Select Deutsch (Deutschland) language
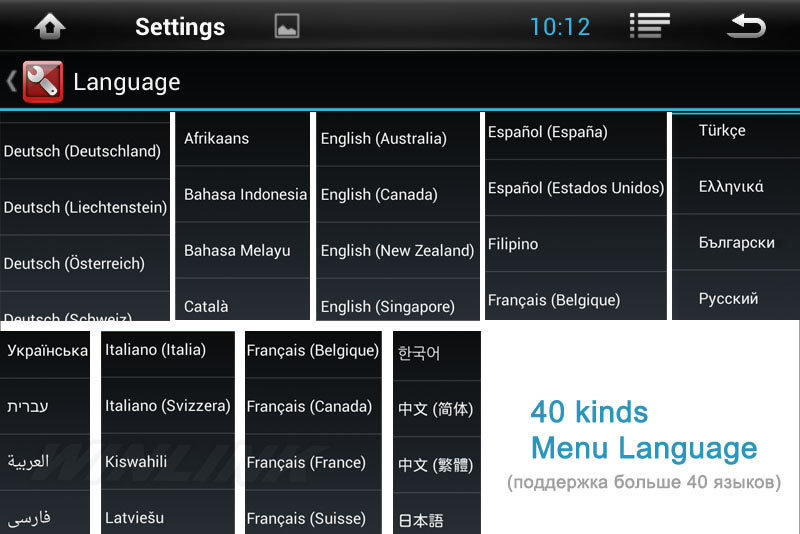 (x=83, y=151)
